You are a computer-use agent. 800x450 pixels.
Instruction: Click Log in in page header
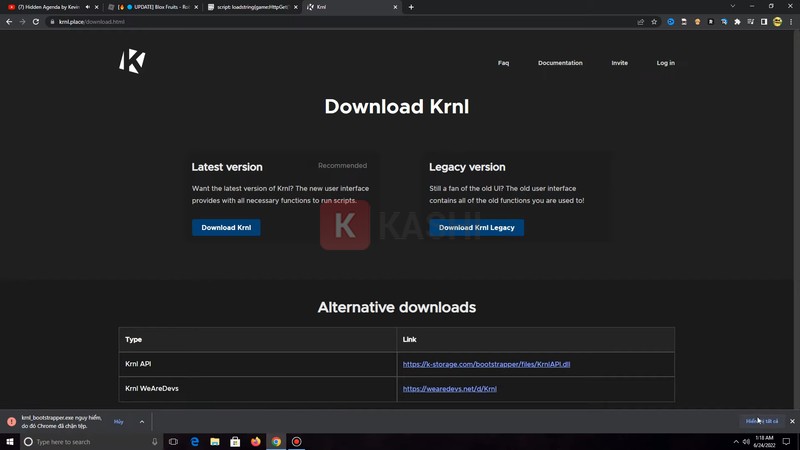click(665, 63)
